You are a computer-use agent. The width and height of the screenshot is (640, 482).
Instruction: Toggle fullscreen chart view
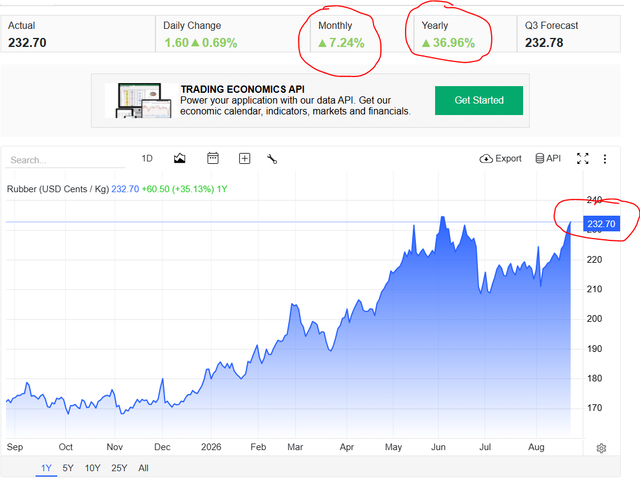point(582,158)
